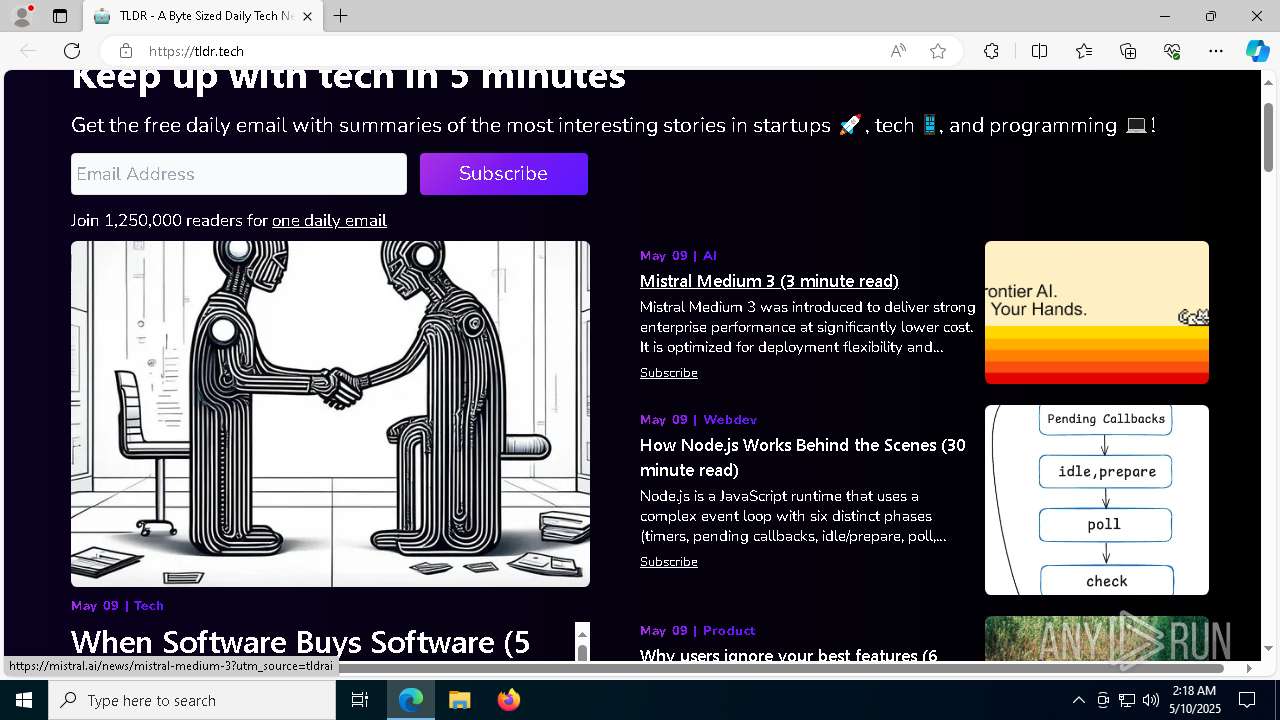Click the 'May 09 | Product' category label
1280x720 pixels.
coord(697,630)
